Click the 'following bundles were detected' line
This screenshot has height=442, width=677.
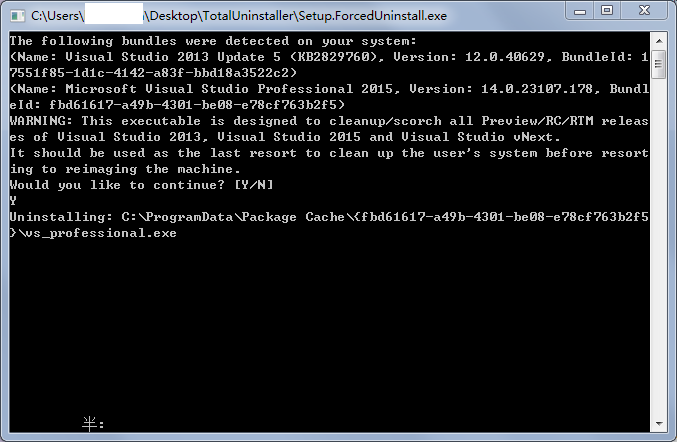pyautogui.click(x=213, y=41)
